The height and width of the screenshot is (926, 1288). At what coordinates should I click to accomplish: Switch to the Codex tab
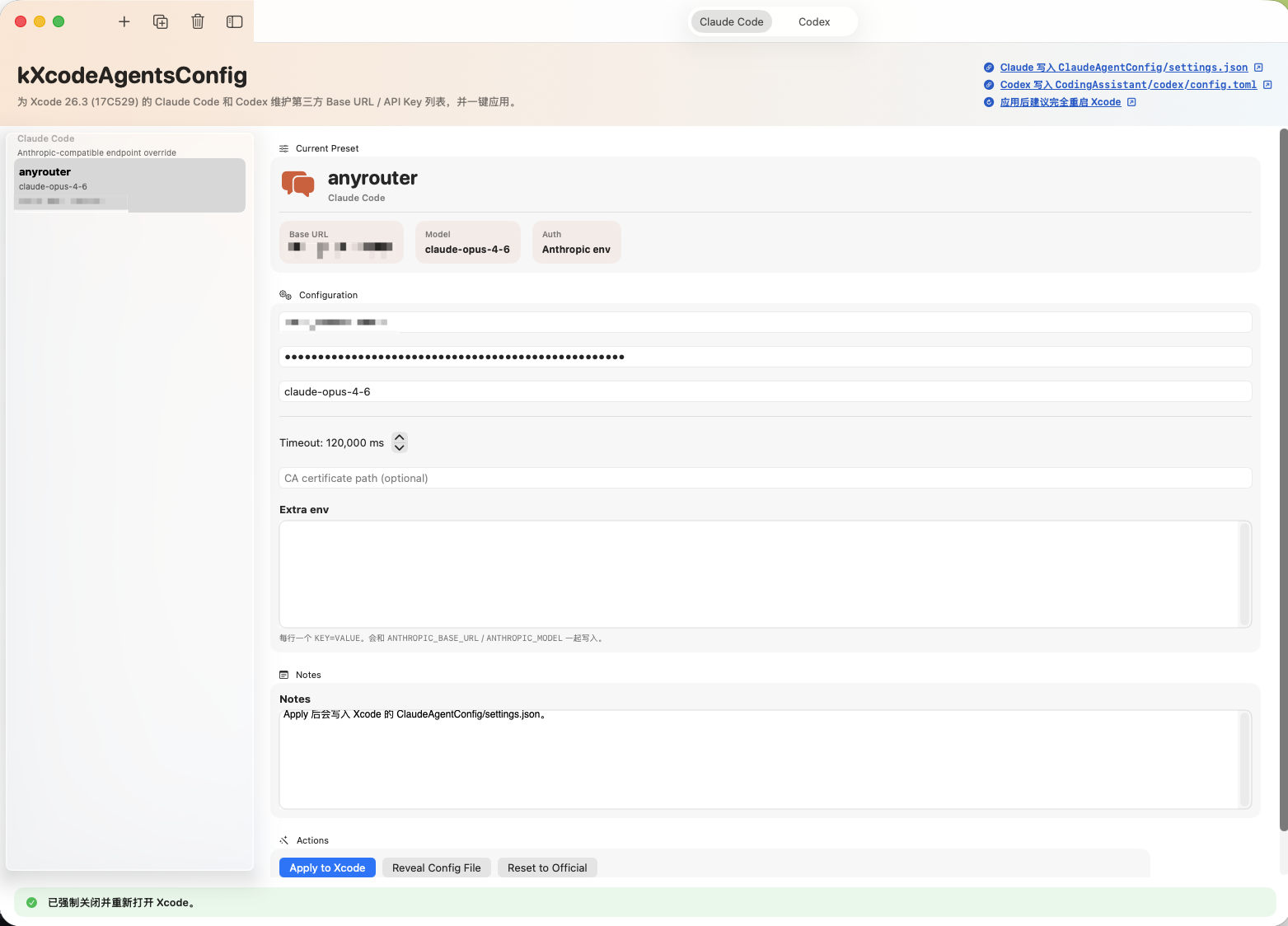coord(814,21)
